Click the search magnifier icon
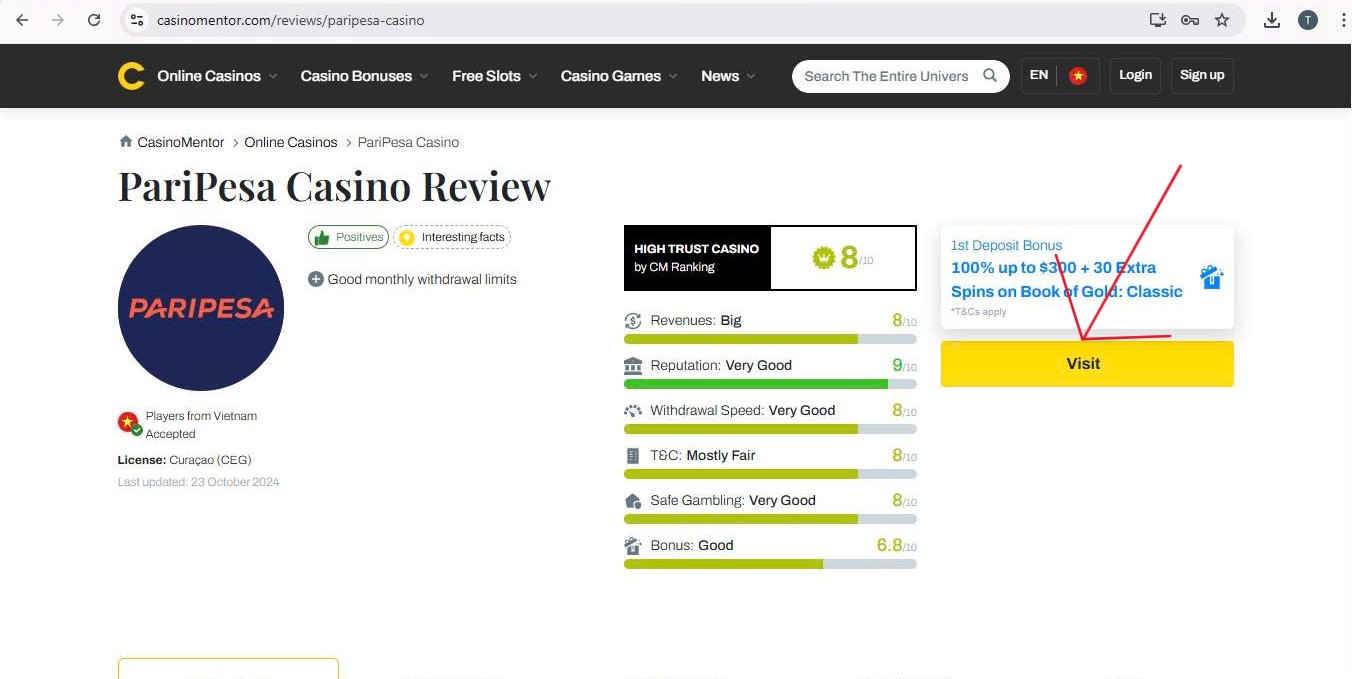 click(x=990, y=75)
